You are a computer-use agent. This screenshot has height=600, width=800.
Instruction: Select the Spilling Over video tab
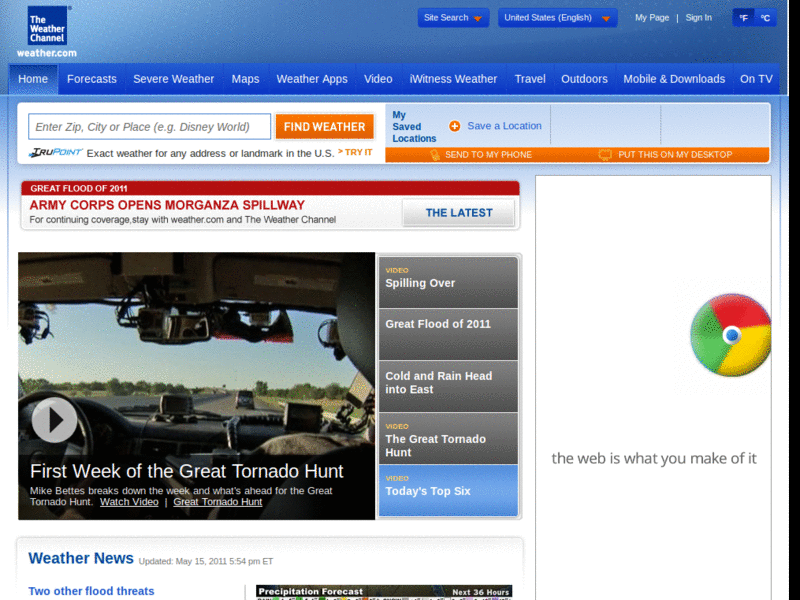(x=448, y=283)
